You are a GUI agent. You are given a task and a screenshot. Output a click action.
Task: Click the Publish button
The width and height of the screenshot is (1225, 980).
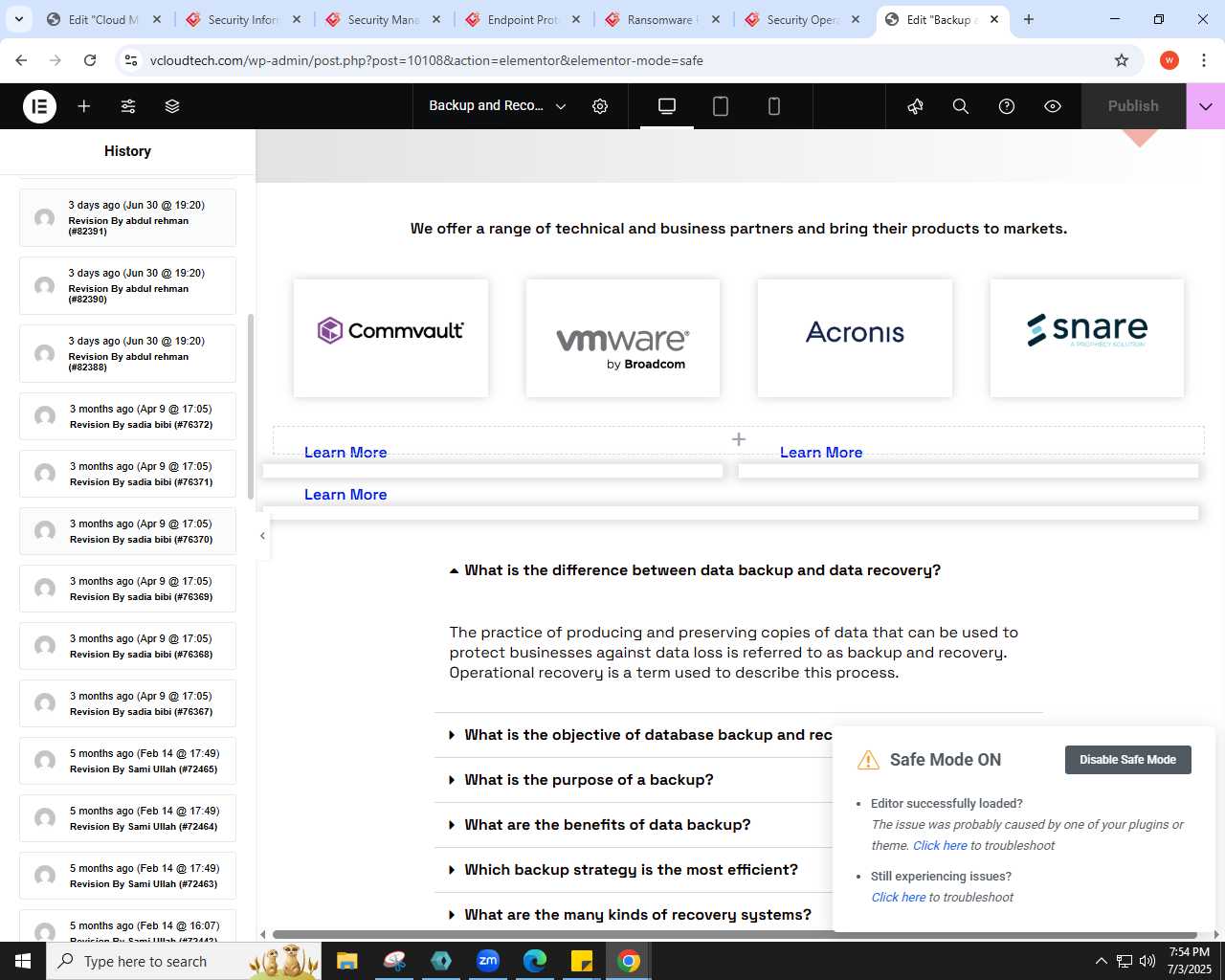1133,106
